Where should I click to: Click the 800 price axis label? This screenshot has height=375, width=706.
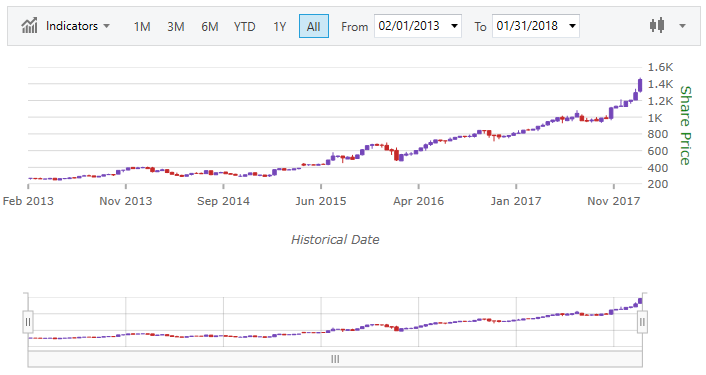click(x=658, y=134)
